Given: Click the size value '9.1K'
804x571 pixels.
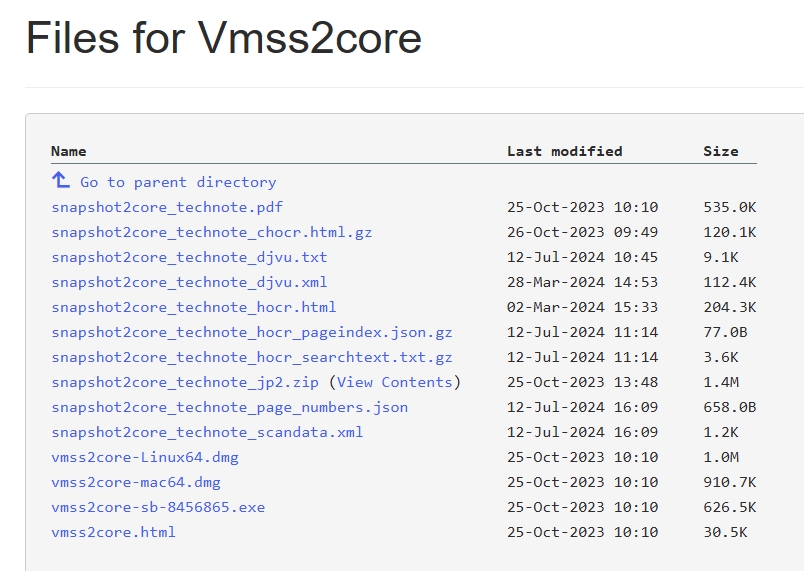Looking at the screenshot, I should 721,257.
